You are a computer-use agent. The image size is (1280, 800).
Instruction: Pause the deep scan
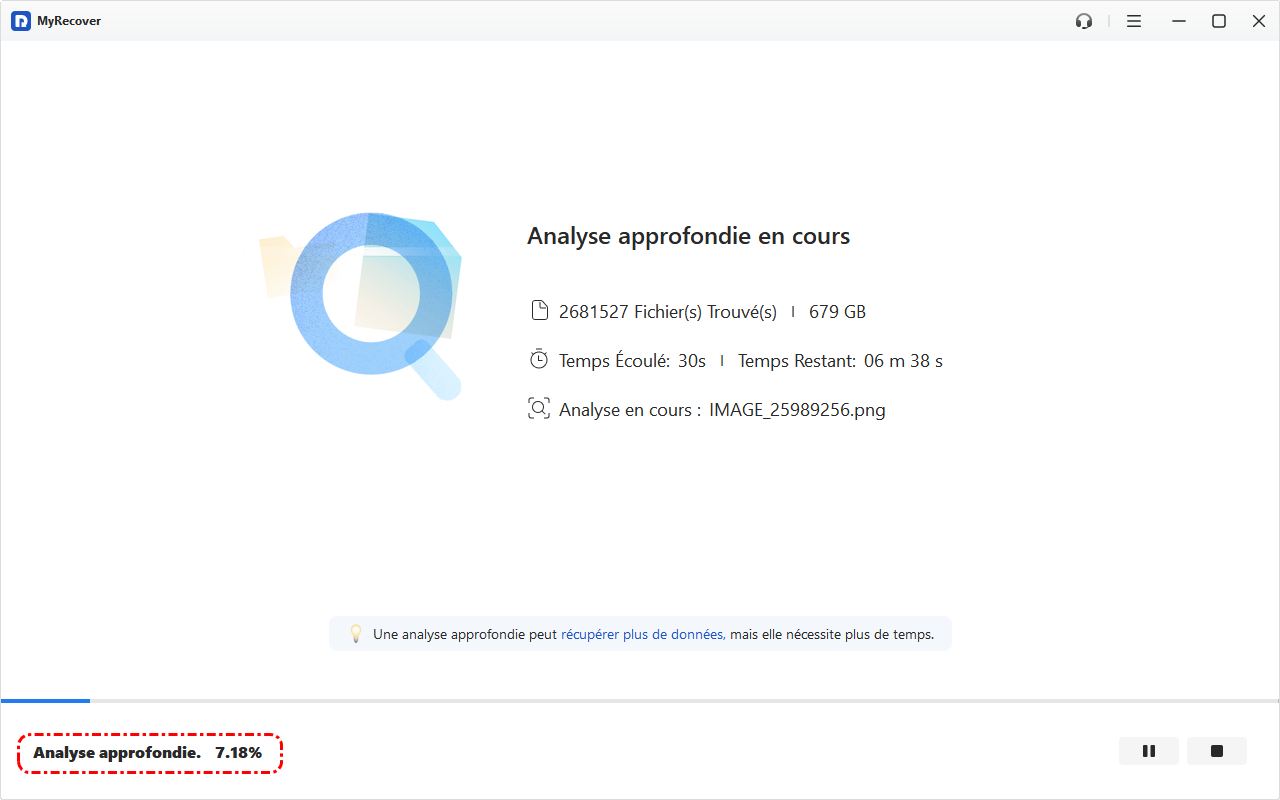(1149, 751)
